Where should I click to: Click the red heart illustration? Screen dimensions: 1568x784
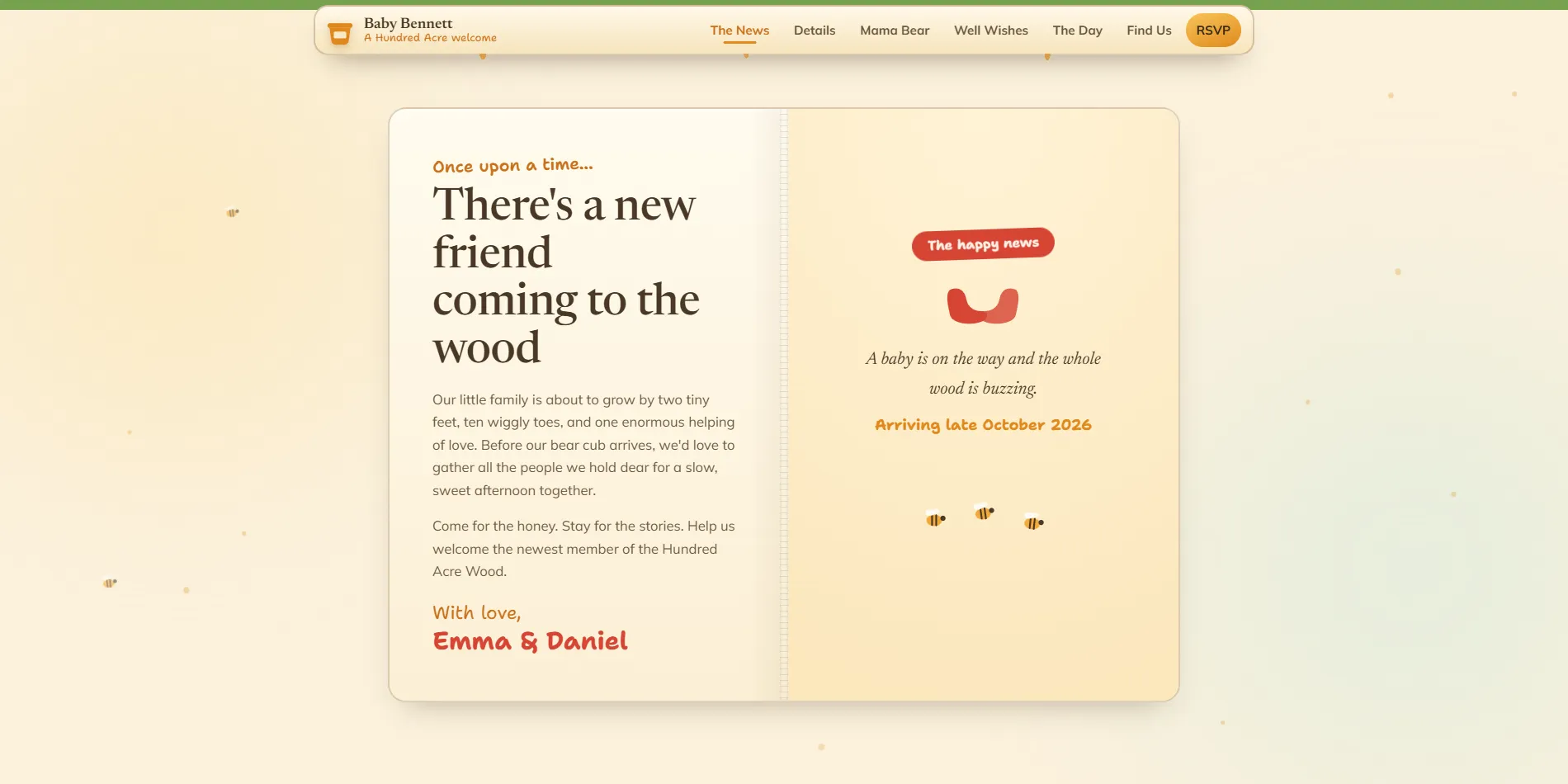pos(983,305)
